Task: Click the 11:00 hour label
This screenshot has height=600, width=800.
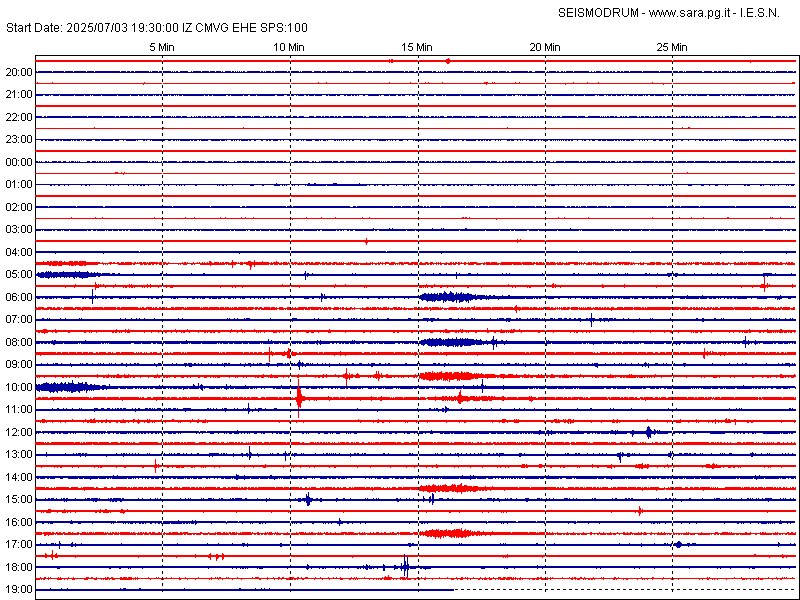Action: 19,410
